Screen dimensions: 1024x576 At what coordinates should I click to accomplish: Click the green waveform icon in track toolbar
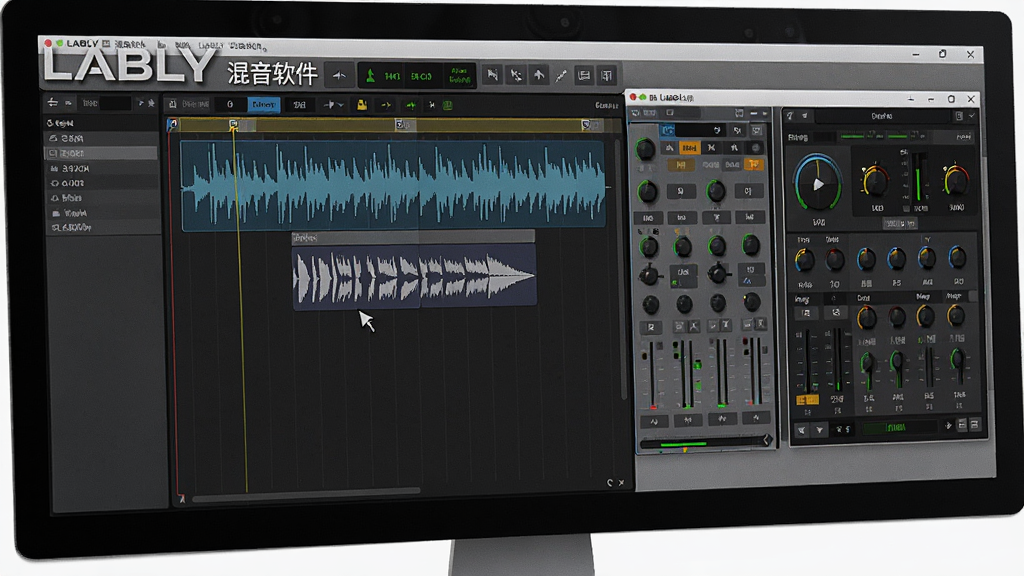(411, 104)
